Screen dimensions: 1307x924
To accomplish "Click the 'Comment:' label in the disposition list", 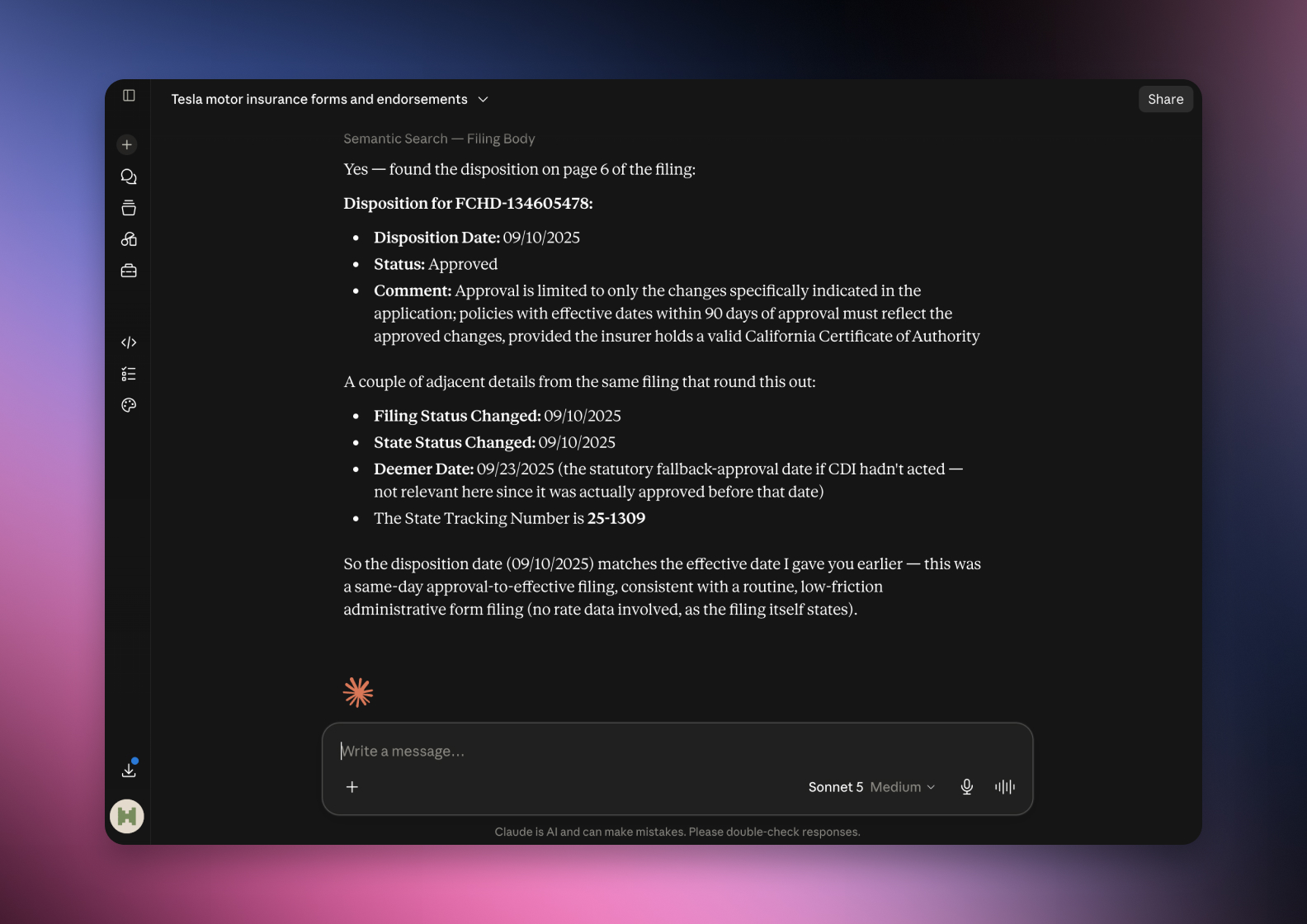I will (x=413, y=290).
